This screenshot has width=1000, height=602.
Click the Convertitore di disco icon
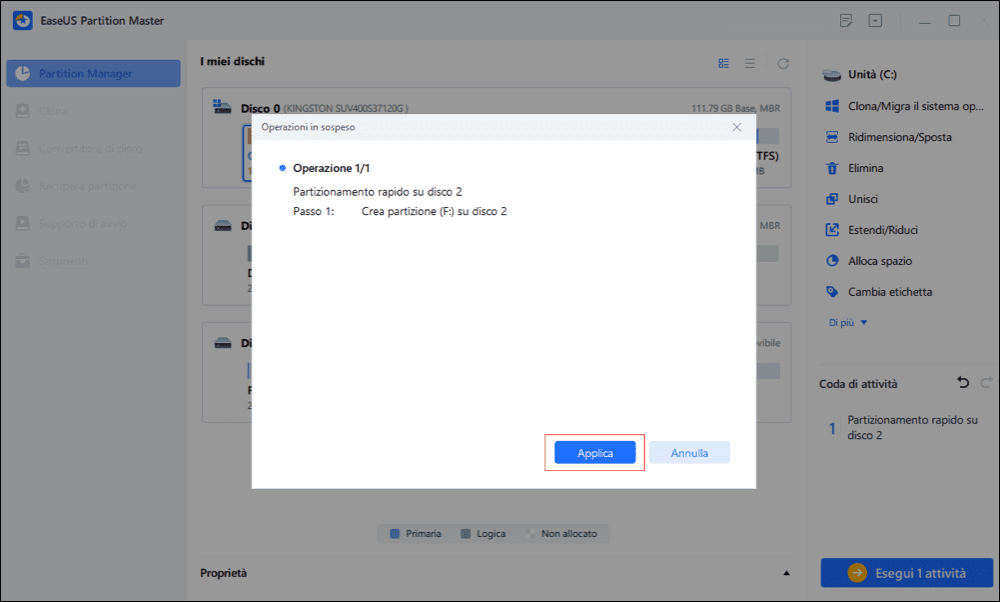tap(23, 149)
